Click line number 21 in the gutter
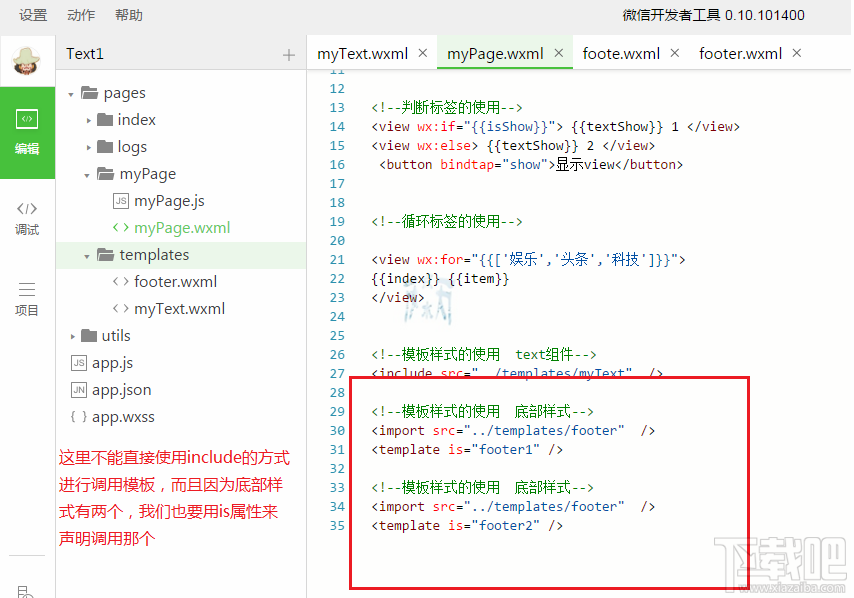Screen dimensions: 854x598 pyautogui.click(x=337, y=259)
